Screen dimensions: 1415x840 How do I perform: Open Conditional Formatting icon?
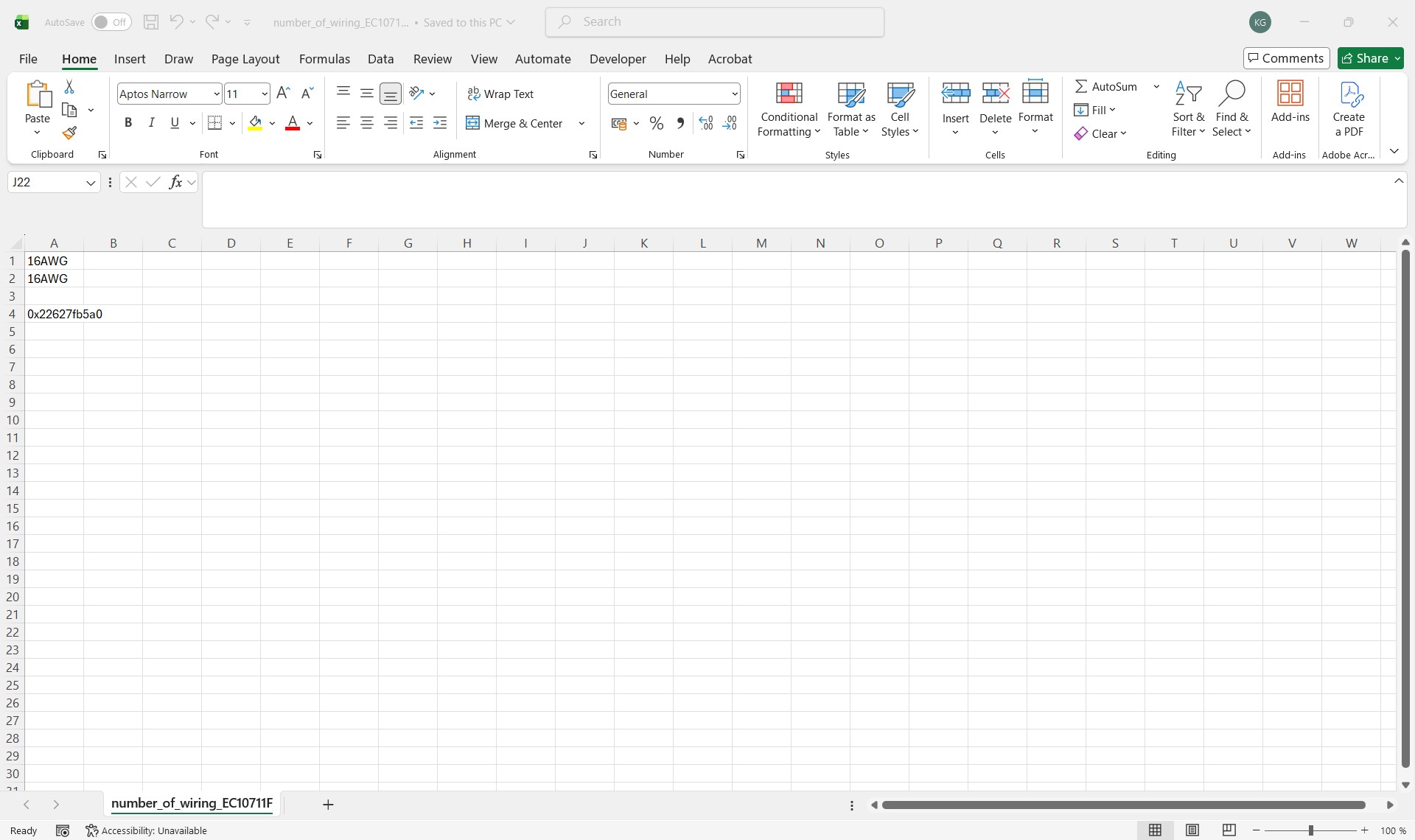(789, 94)
